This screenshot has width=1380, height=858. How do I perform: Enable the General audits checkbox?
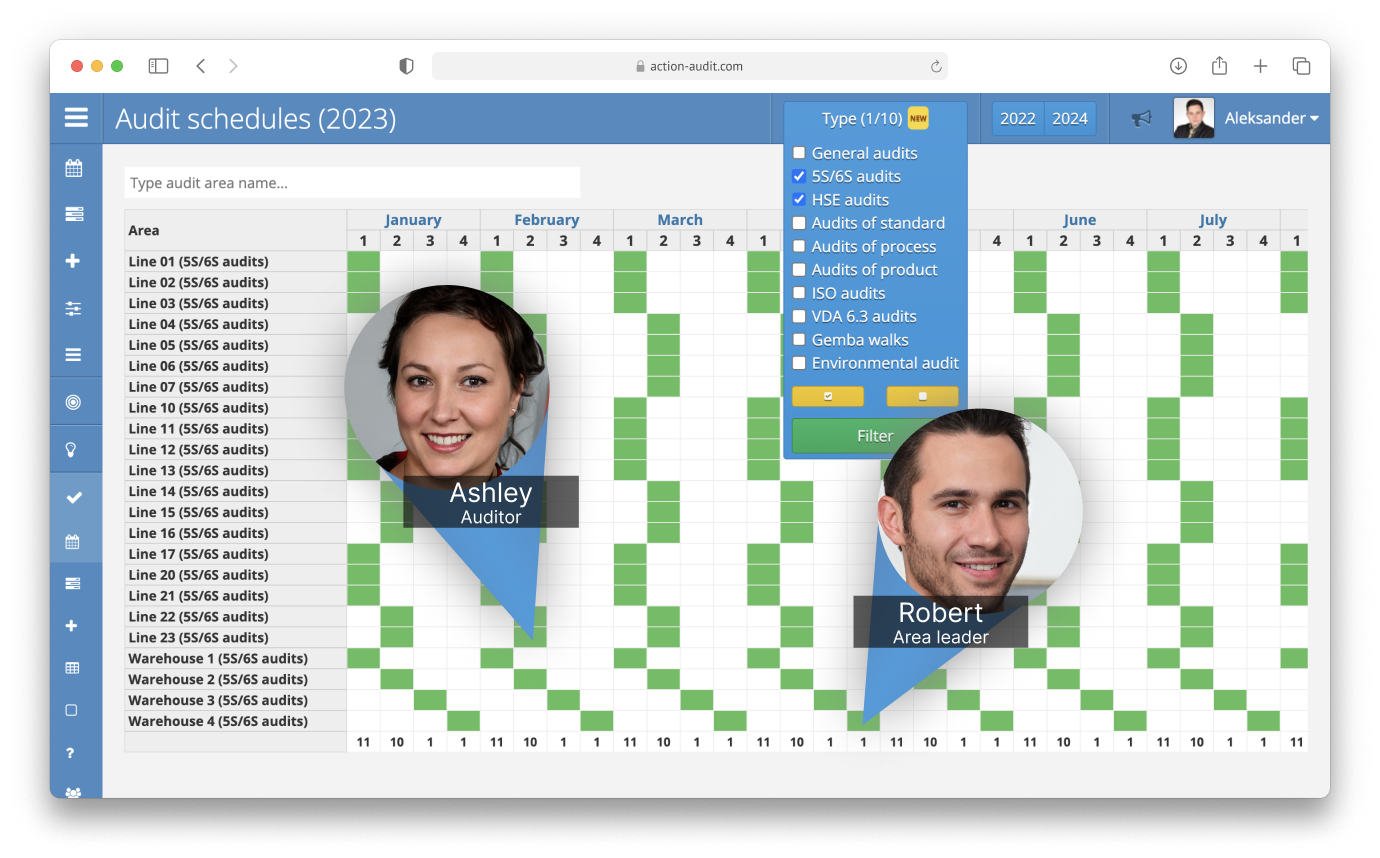[x=799, y=153]
